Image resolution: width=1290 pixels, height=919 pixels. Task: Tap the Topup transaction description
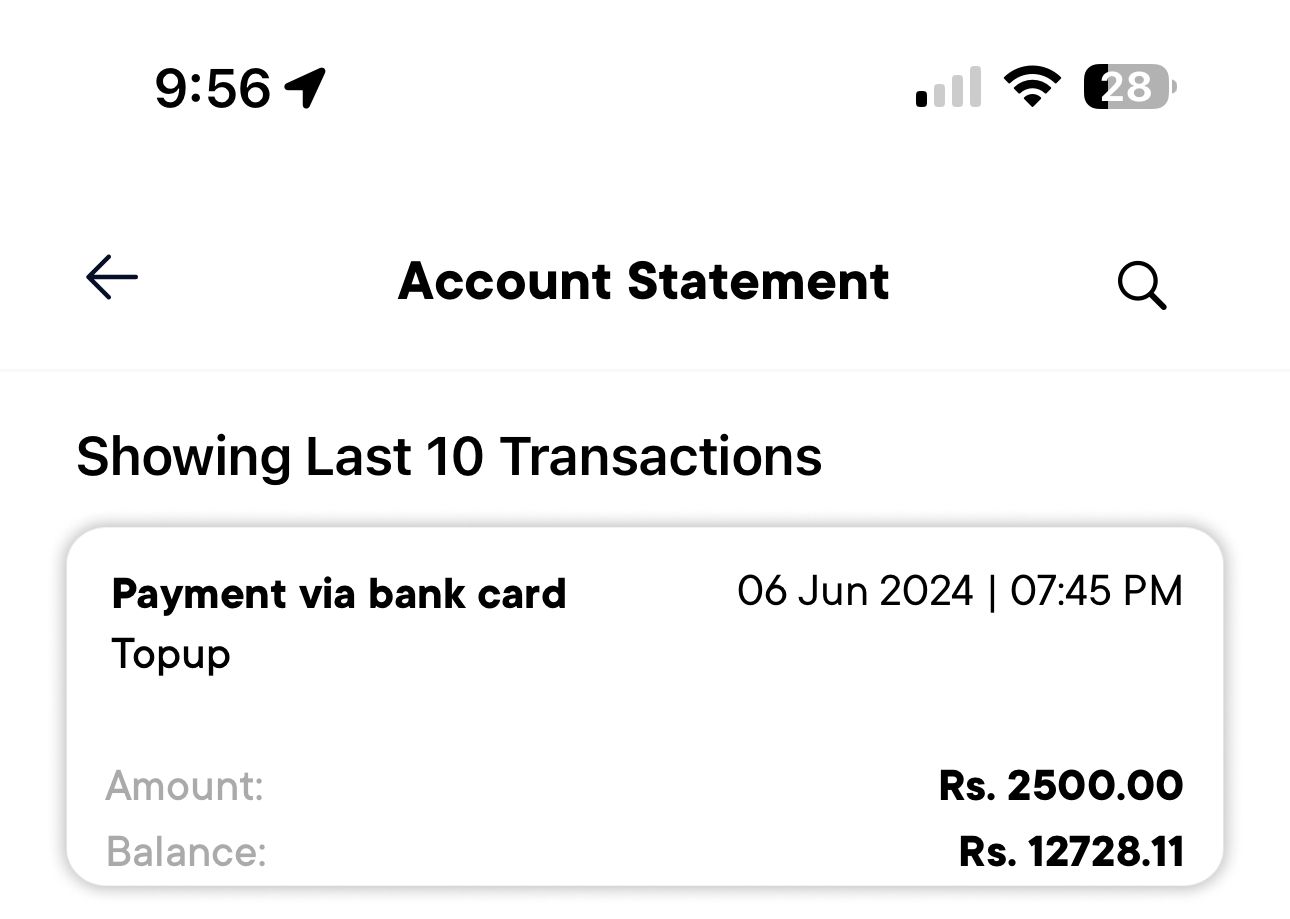pyautogui.click(x=171, y=655)
